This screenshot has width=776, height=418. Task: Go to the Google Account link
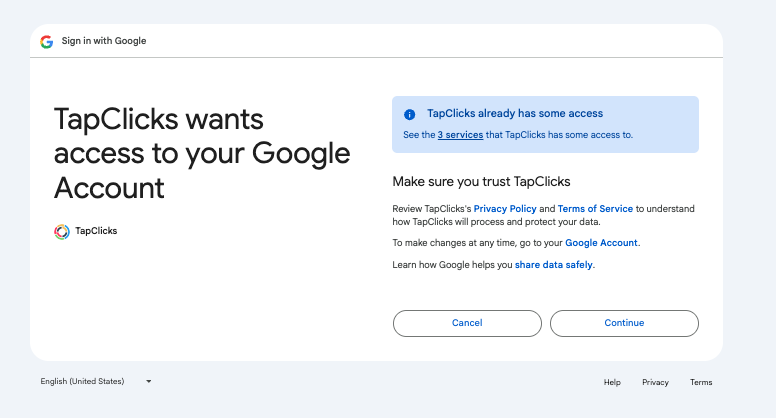tap(601, 243)
